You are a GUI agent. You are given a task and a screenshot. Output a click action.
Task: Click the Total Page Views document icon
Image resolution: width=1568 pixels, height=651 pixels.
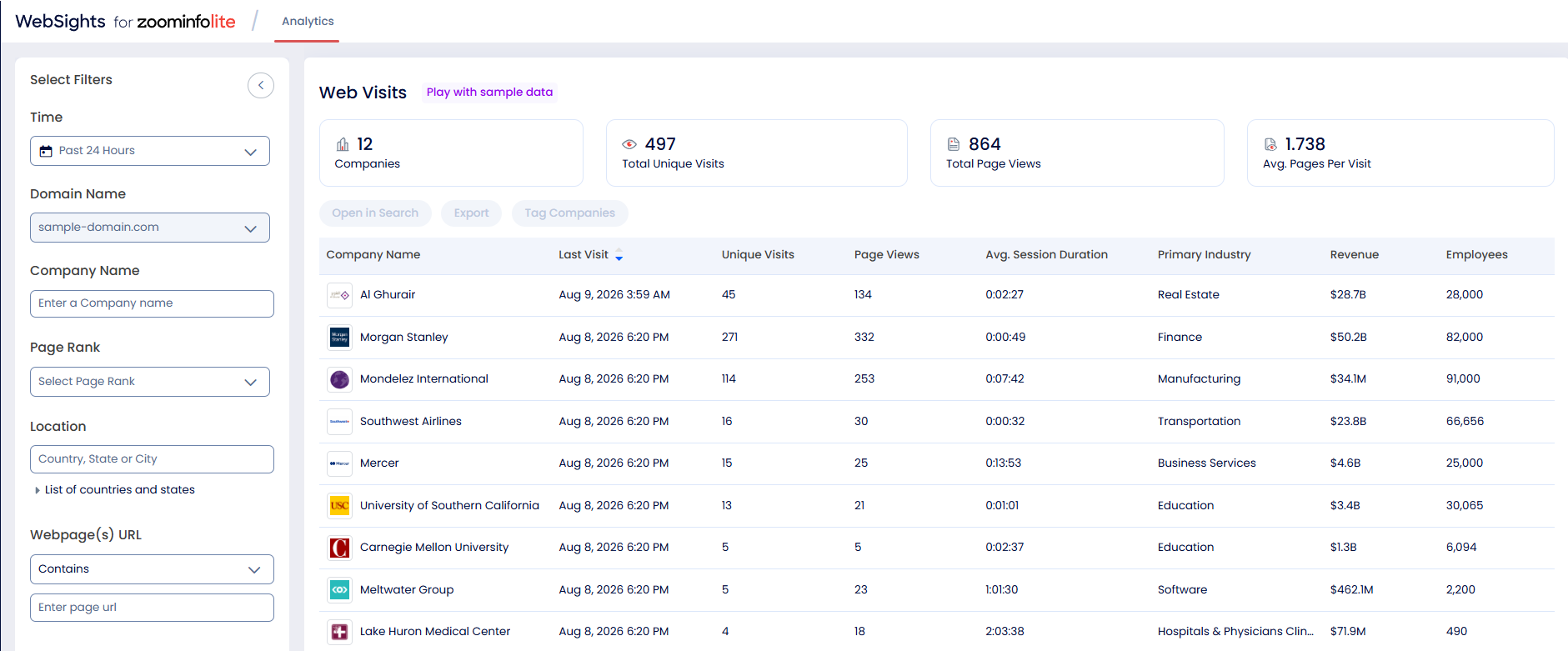coord(954,144)
